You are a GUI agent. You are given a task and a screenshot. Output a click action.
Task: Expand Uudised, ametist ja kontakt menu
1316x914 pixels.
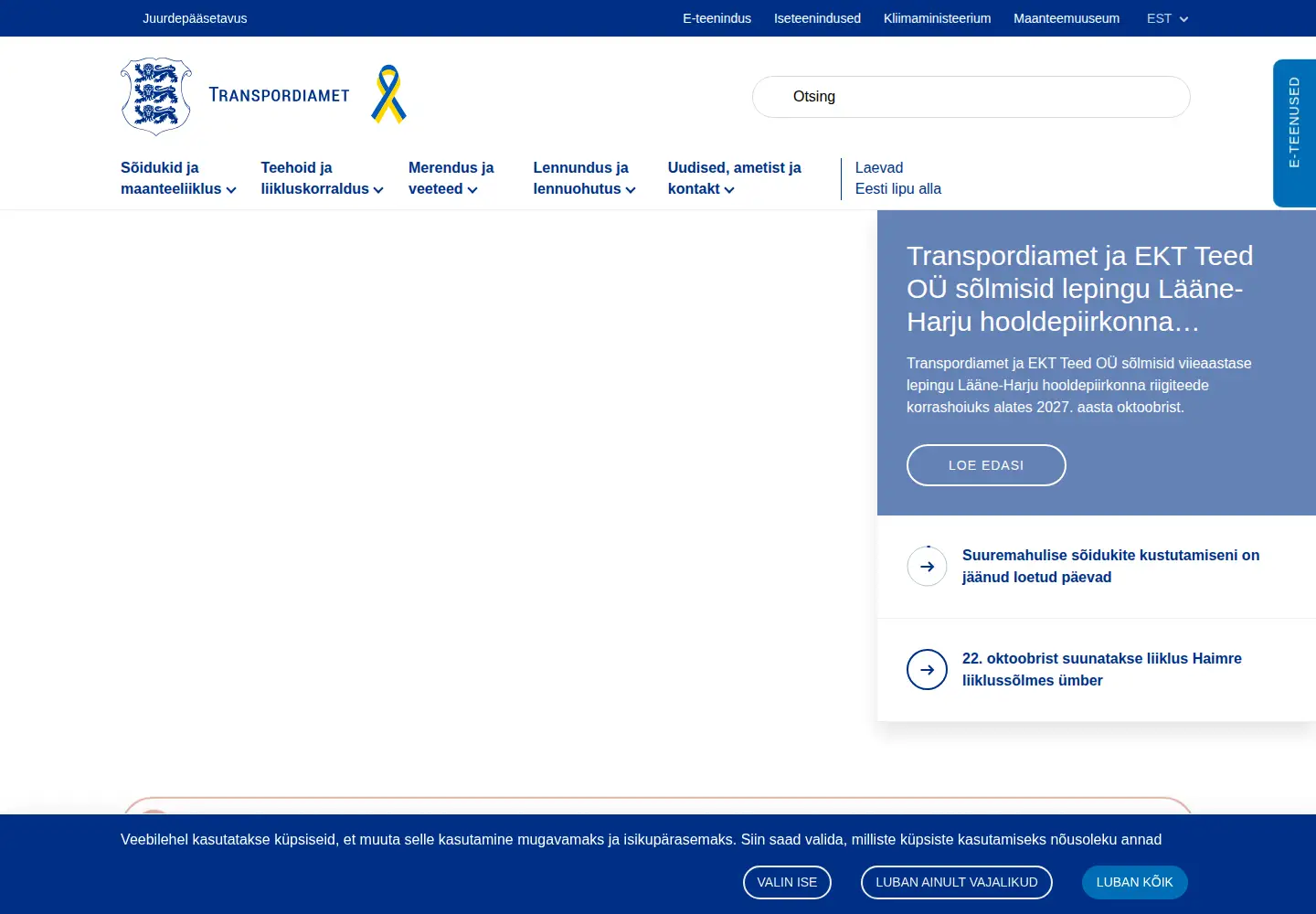point(734,178)
